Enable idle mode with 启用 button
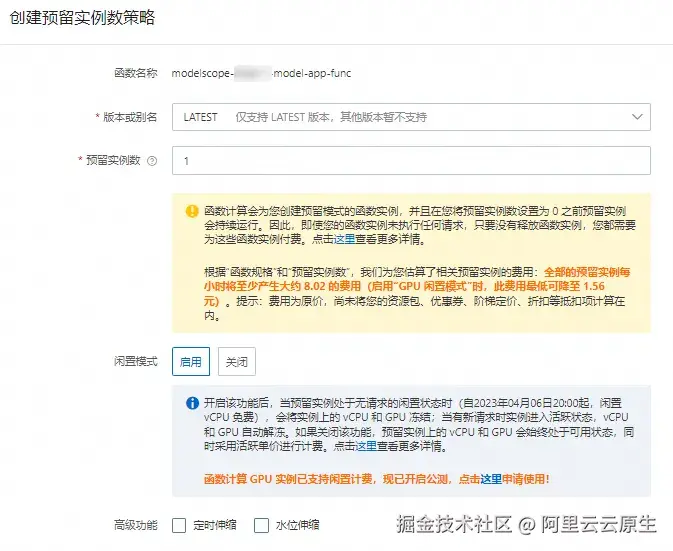This screenshot has height=551, width=673. coord(191,362)
